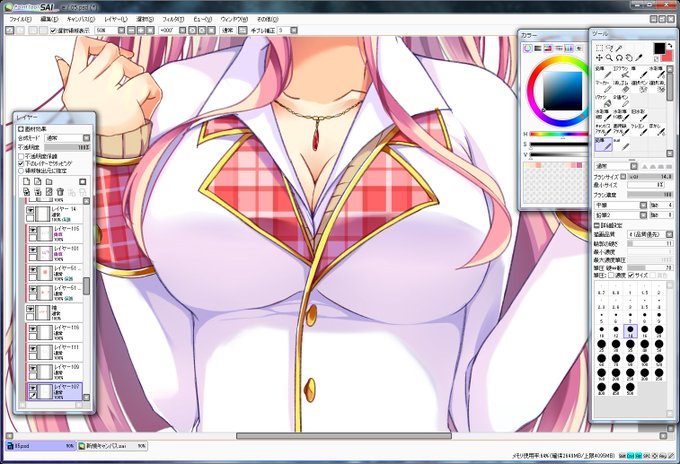The height and width of the screenshot is (464, 680).
Task: Click the horizontal canvas scrollbar thumb
Action: click(344, 436)
